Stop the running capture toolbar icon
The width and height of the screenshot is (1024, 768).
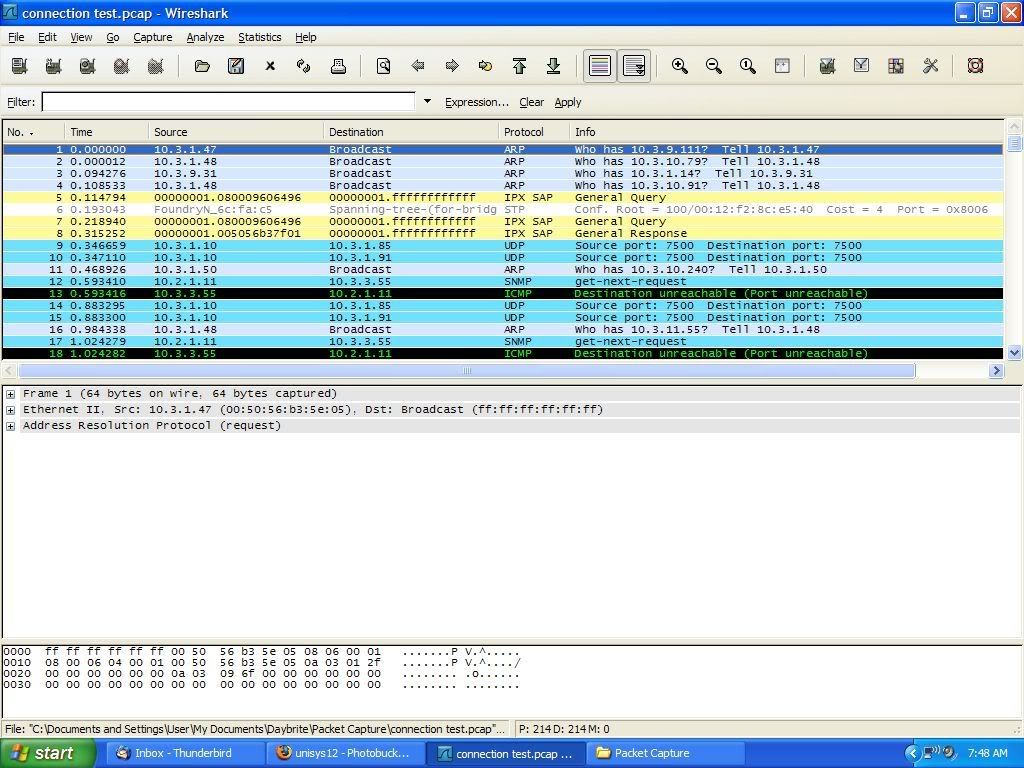[121, 66]
